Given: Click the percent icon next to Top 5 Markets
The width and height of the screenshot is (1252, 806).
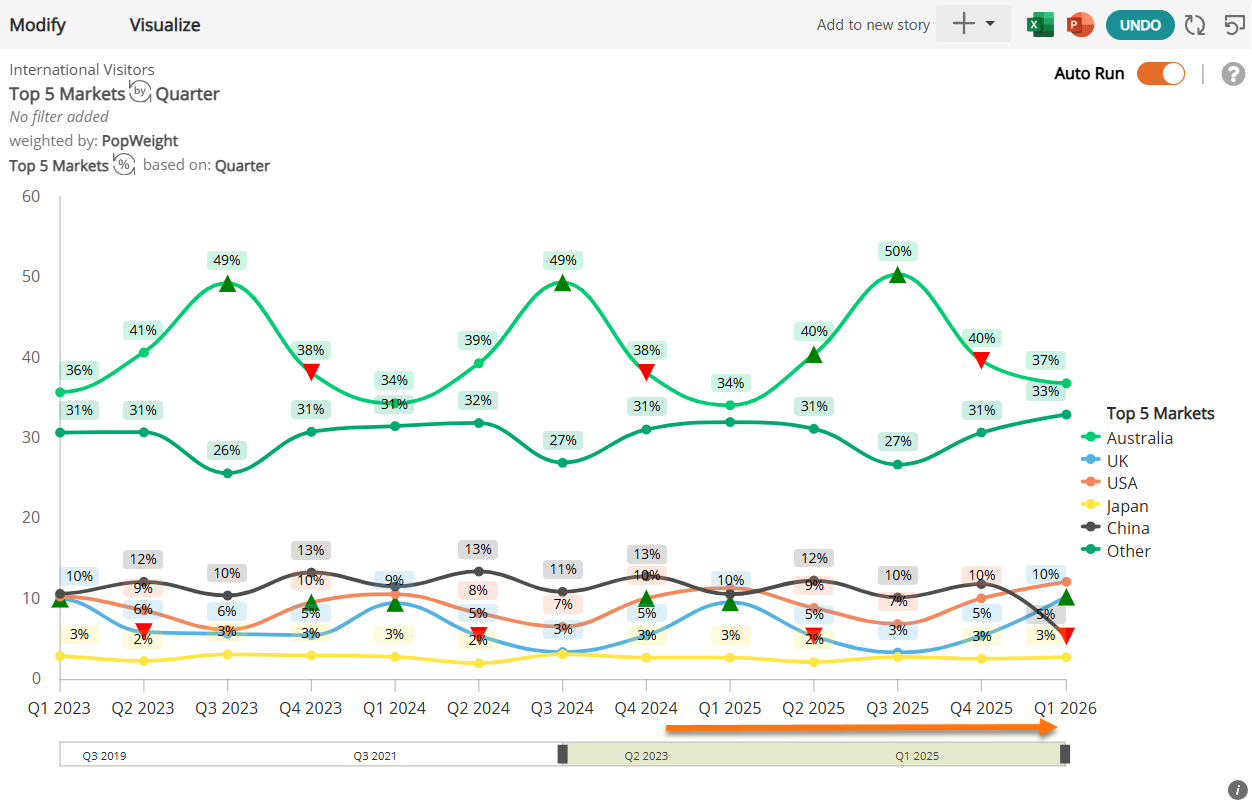Looking at the screenshot, I should 123,165.
